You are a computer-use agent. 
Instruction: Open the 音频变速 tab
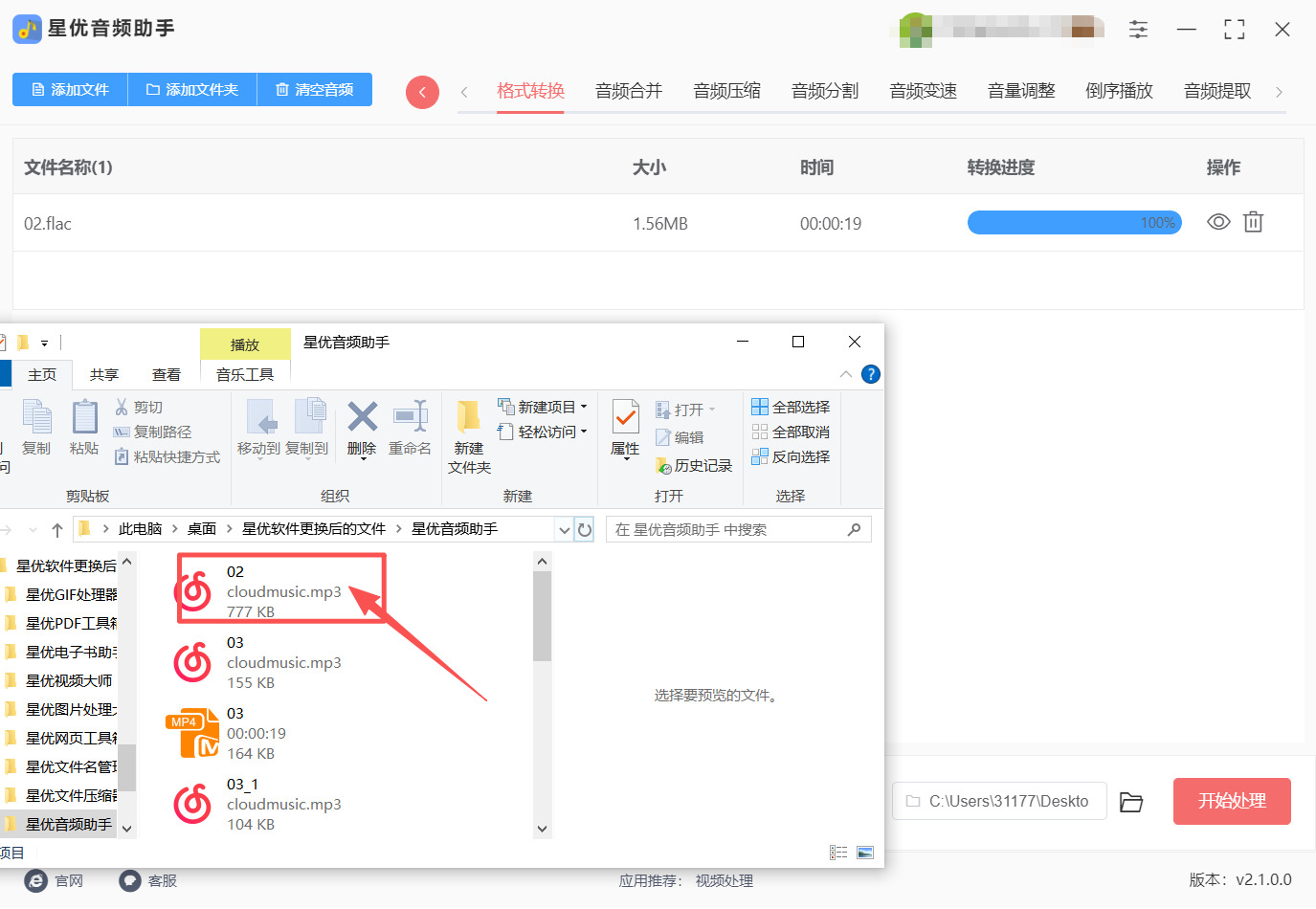[x=924, y=91]
